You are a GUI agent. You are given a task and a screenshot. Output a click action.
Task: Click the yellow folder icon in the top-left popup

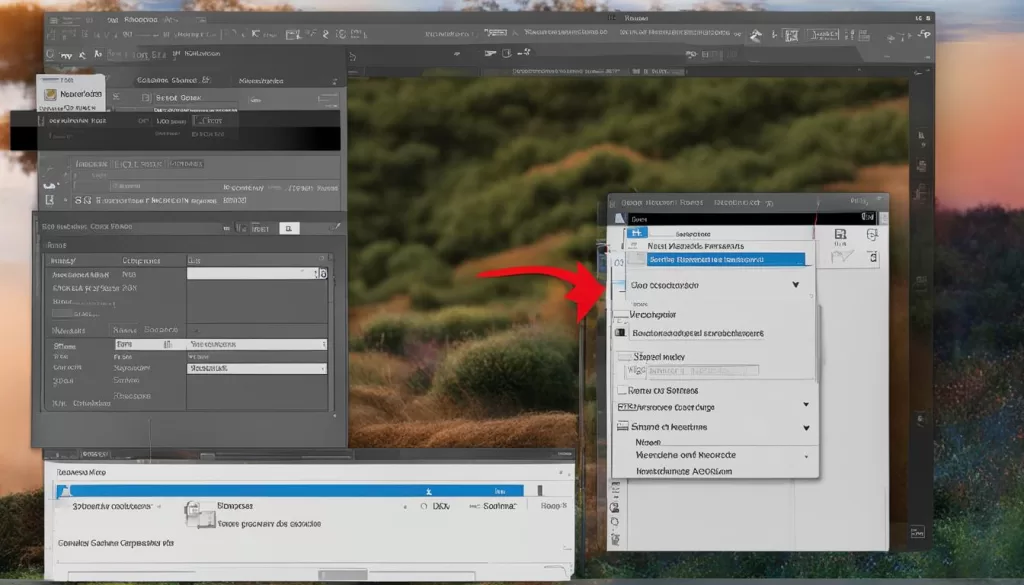pyautogui.click(x=50, y=95)
